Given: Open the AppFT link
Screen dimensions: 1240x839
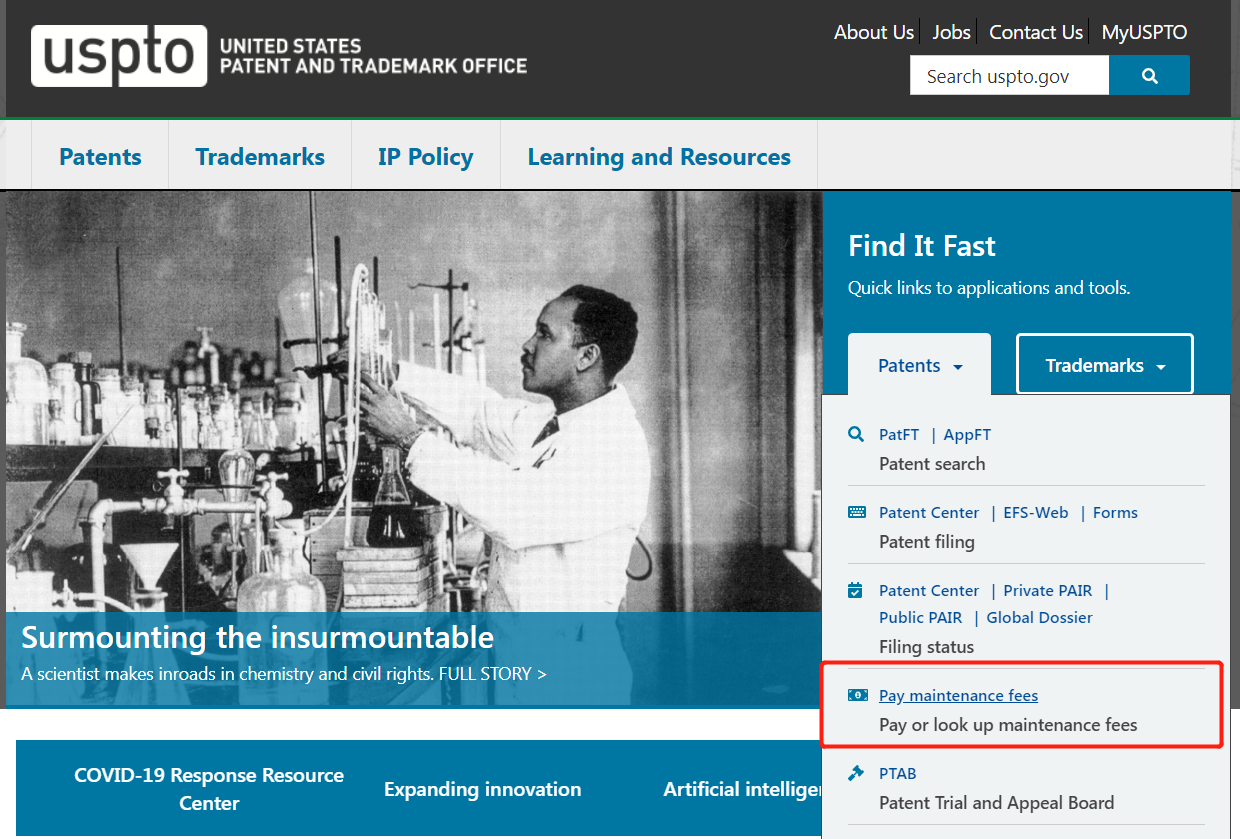Looking at the screenshot, I should click(967, 434).
